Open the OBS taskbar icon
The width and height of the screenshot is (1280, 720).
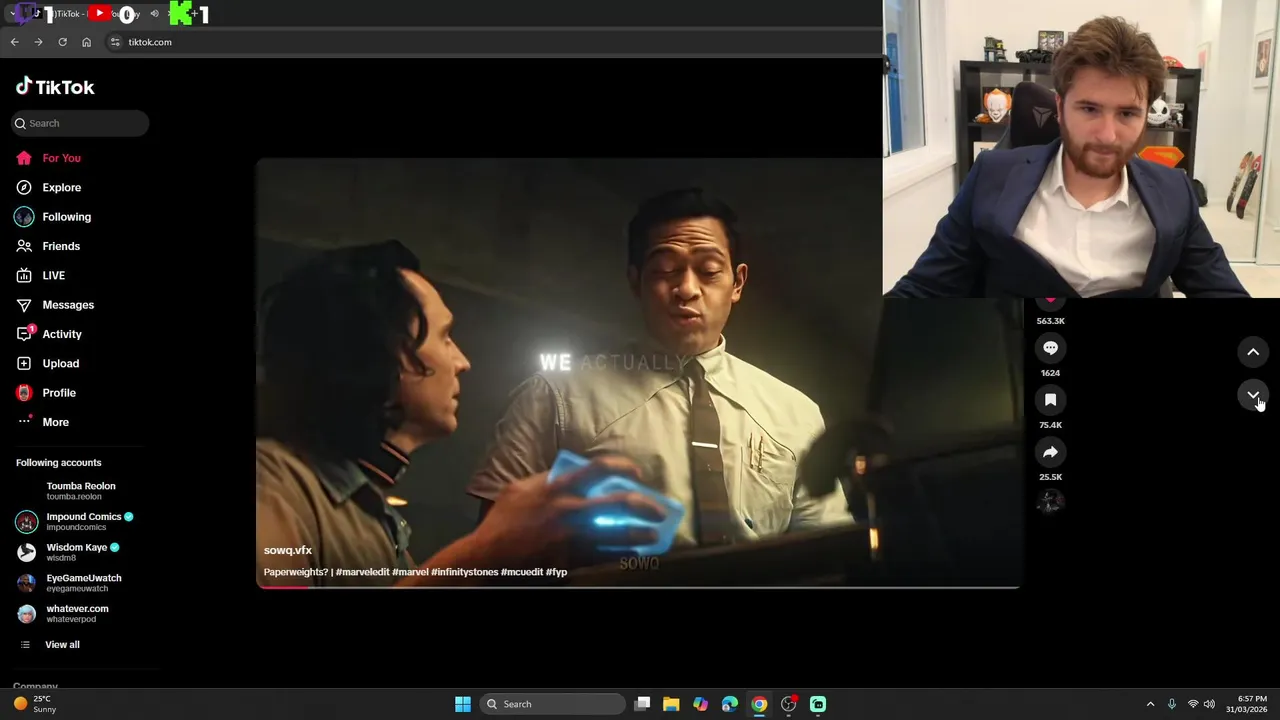(x=789, y=704)
